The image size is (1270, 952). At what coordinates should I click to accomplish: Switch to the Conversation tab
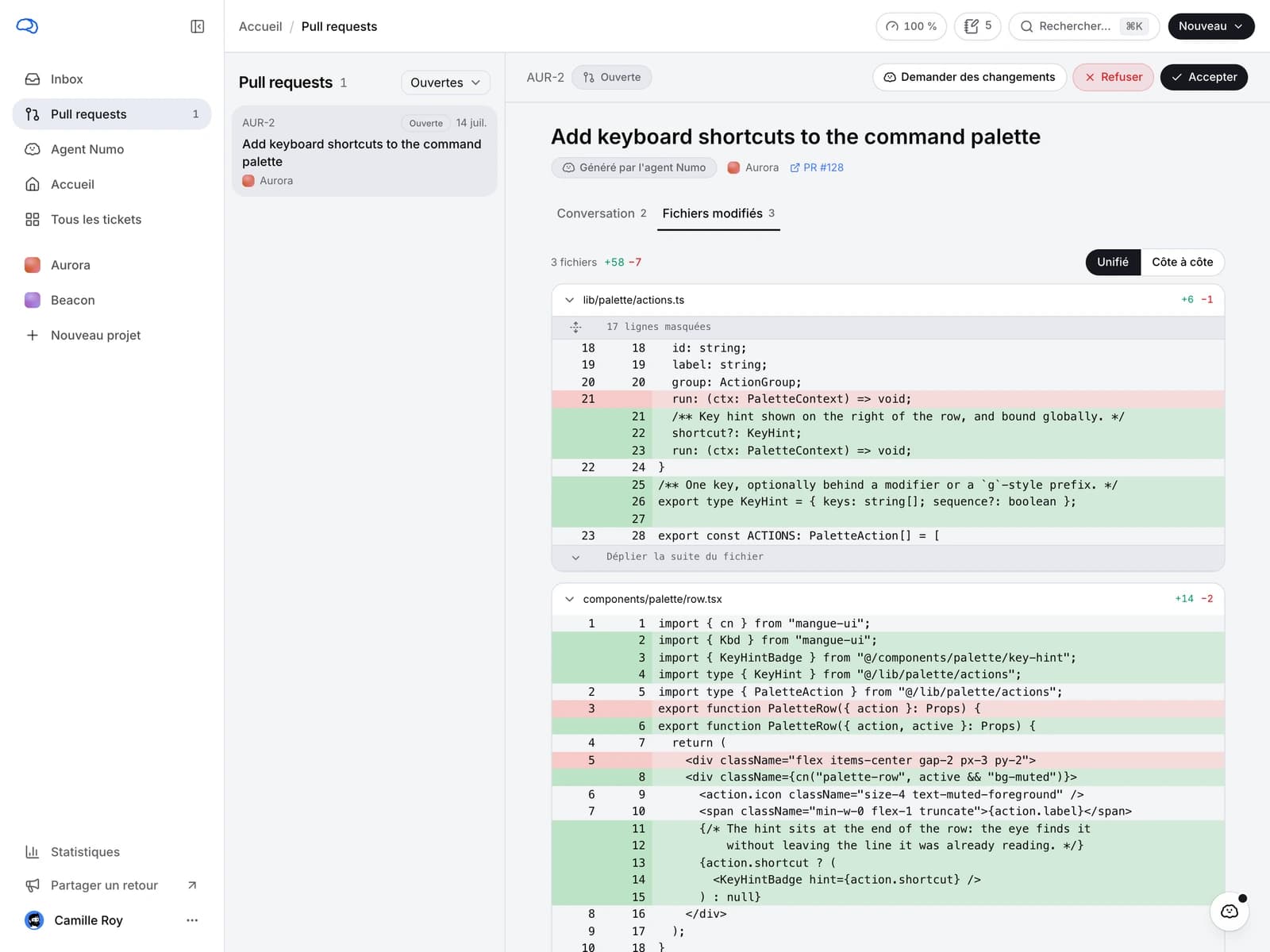pyautogui.click(x=602, y=213)
